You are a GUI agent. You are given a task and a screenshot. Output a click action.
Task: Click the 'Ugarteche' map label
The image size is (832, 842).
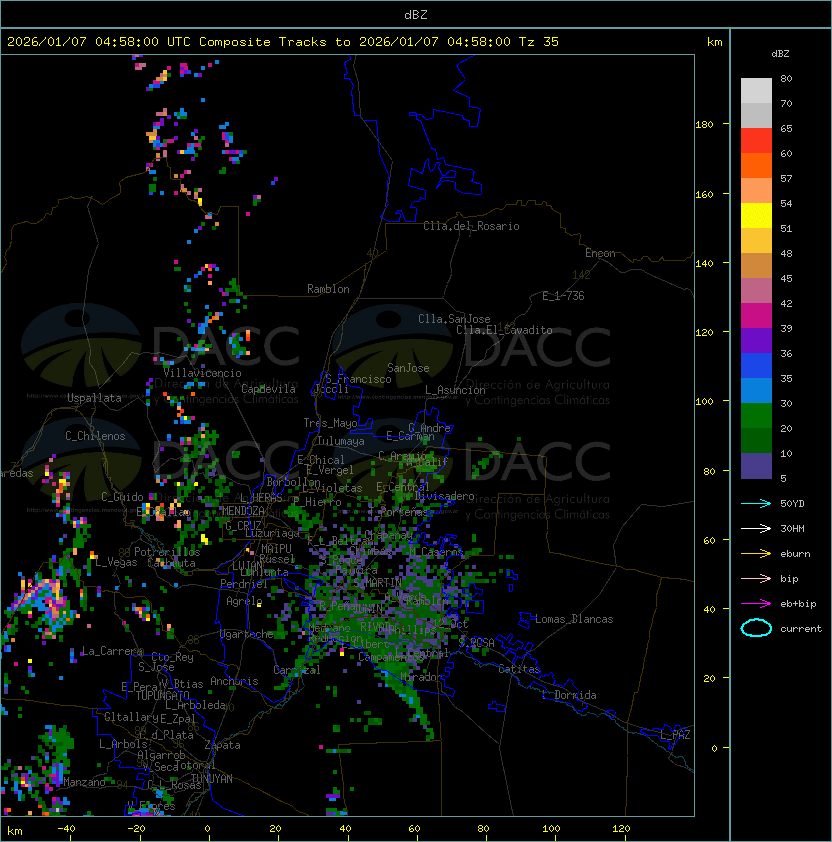(247, 634)
